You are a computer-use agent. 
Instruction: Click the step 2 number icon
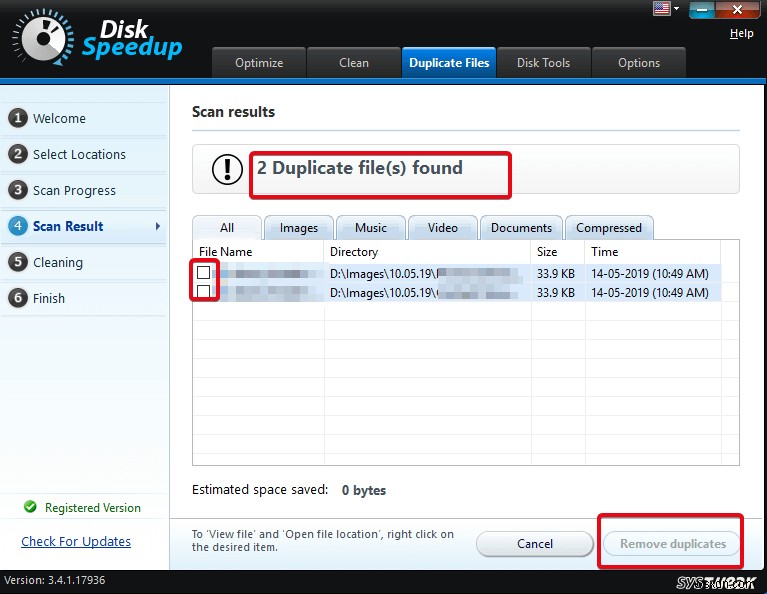tap(18, 154)
